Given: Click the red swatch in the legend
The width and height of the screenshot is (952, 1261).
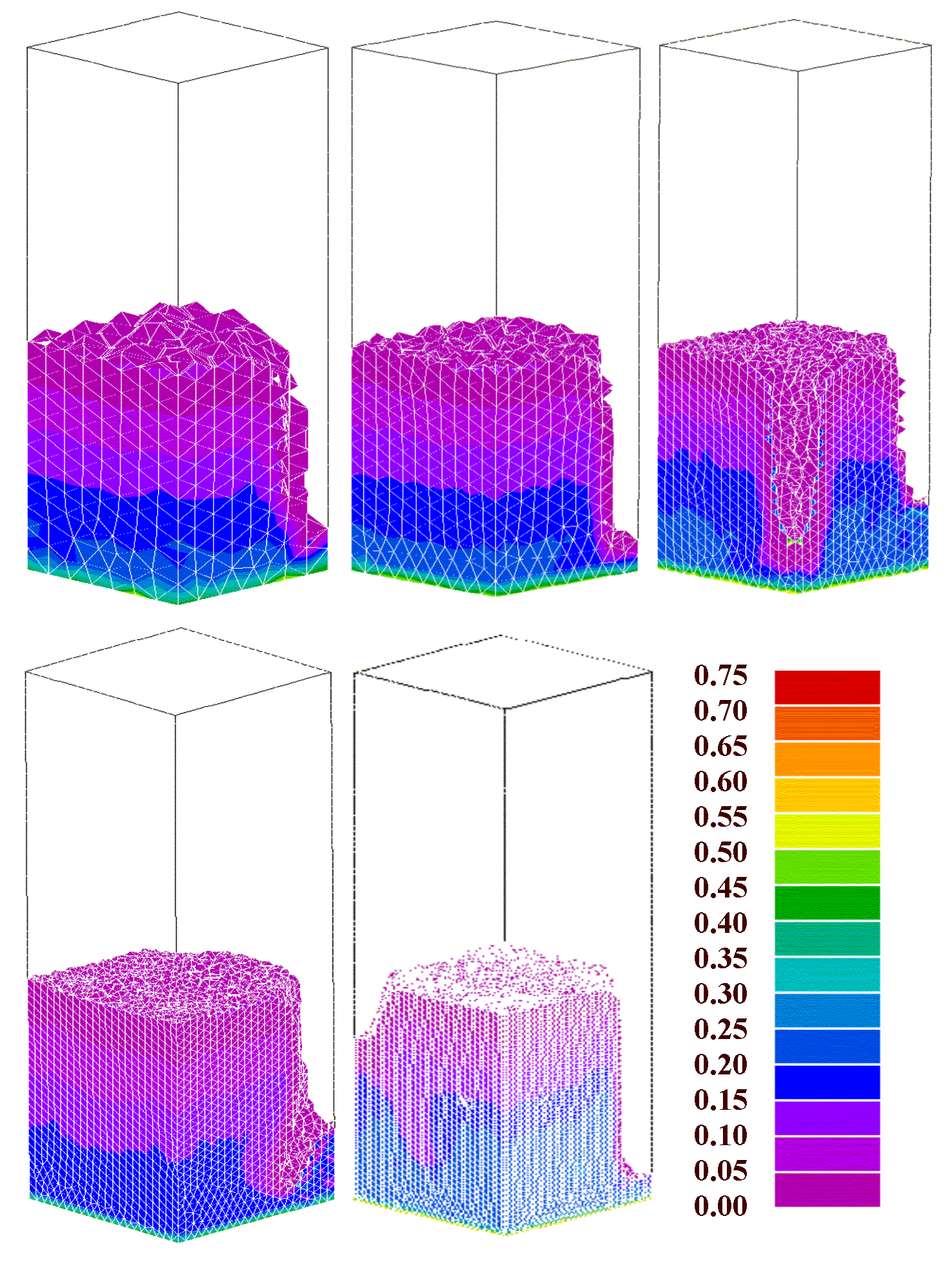Looking at the screenshot, I should tap(827, 687).
